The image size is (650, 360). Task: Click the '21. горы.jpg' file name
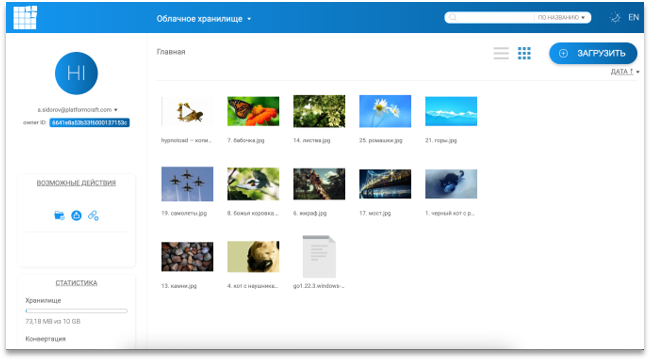[441, 140]
